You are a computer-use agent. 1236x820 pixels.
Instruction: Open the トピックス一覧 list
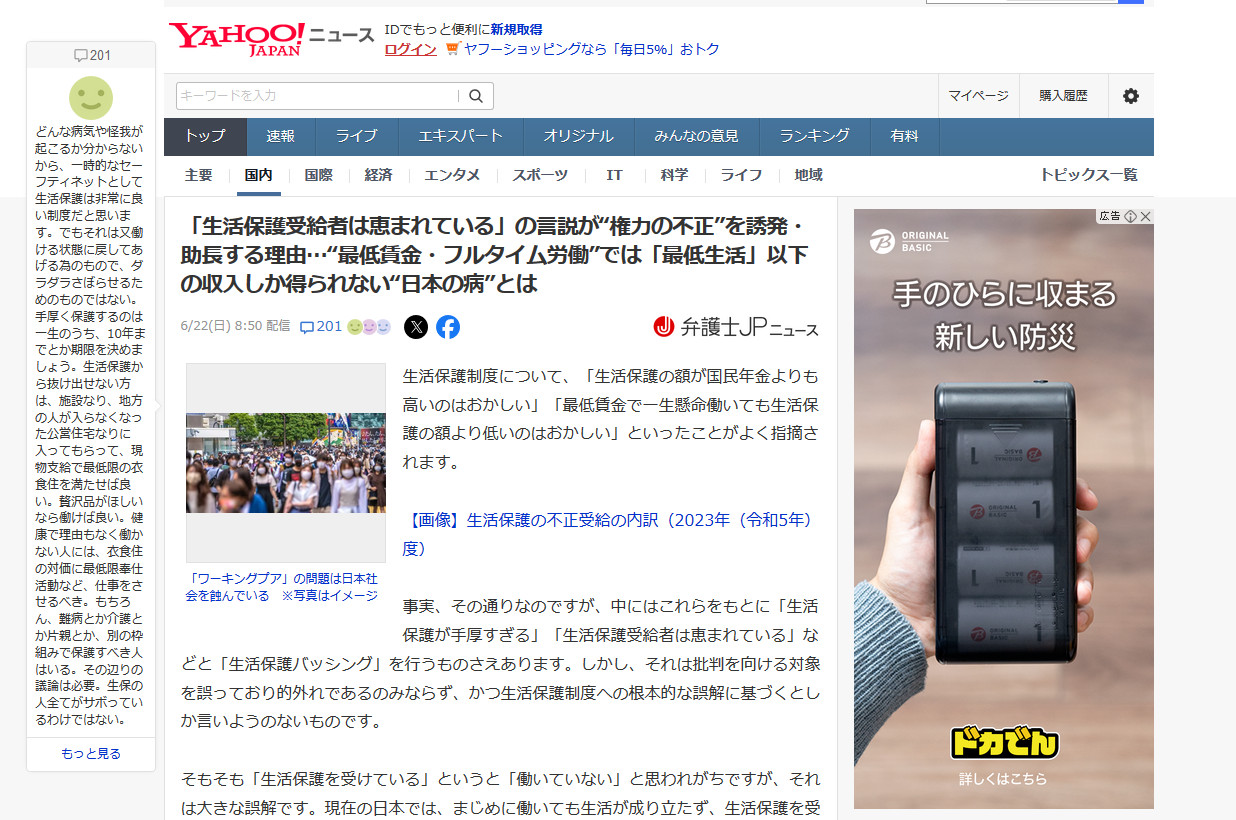[1088, 175]
